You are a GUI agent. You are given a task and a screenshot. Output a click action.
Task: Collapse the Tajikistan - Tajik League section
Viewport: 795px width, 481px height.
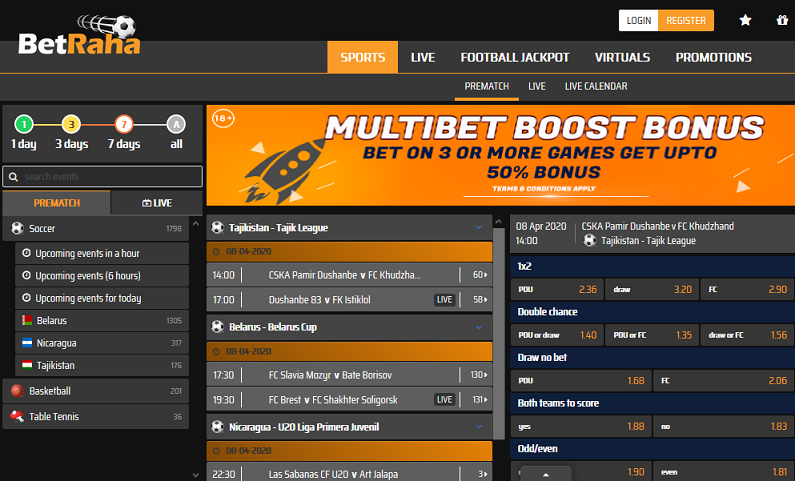[x=479, y=227]
